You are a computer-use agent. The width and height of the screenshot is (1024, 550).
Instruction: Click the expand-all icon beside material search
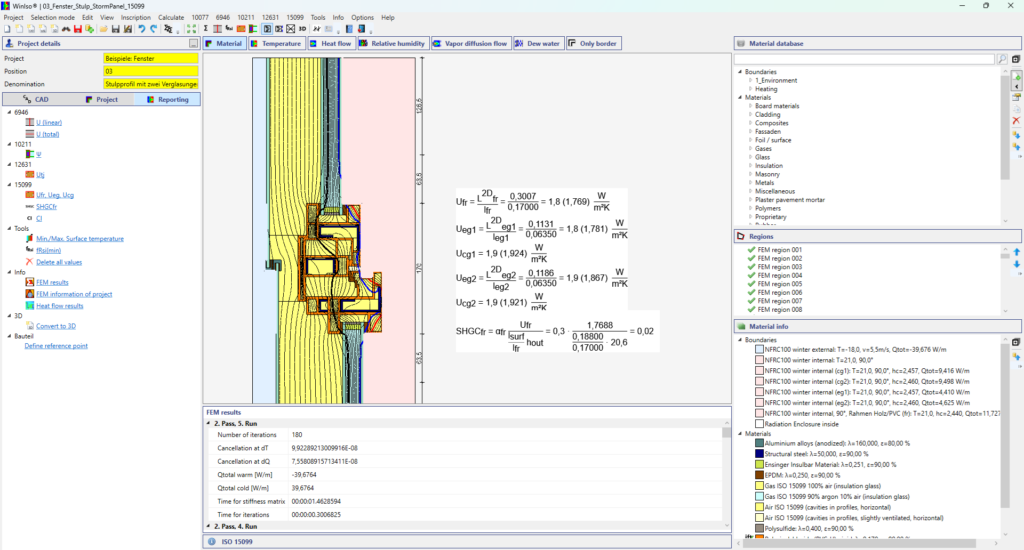pyautogui.click(x=1016, y=59)
